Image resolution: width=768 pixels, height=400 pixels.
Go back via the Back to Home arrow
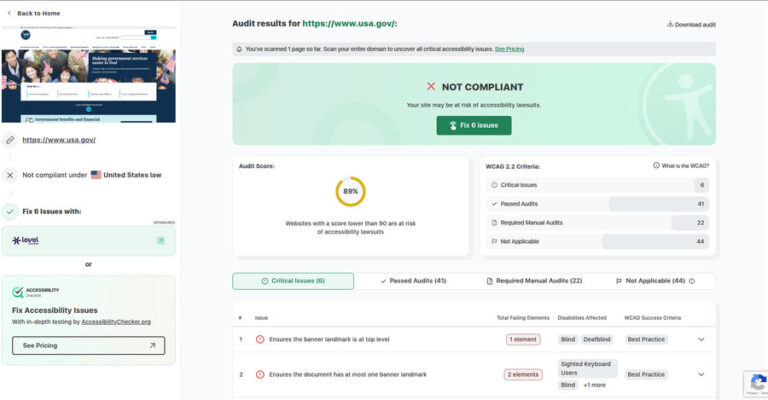[x=9, y=13]
